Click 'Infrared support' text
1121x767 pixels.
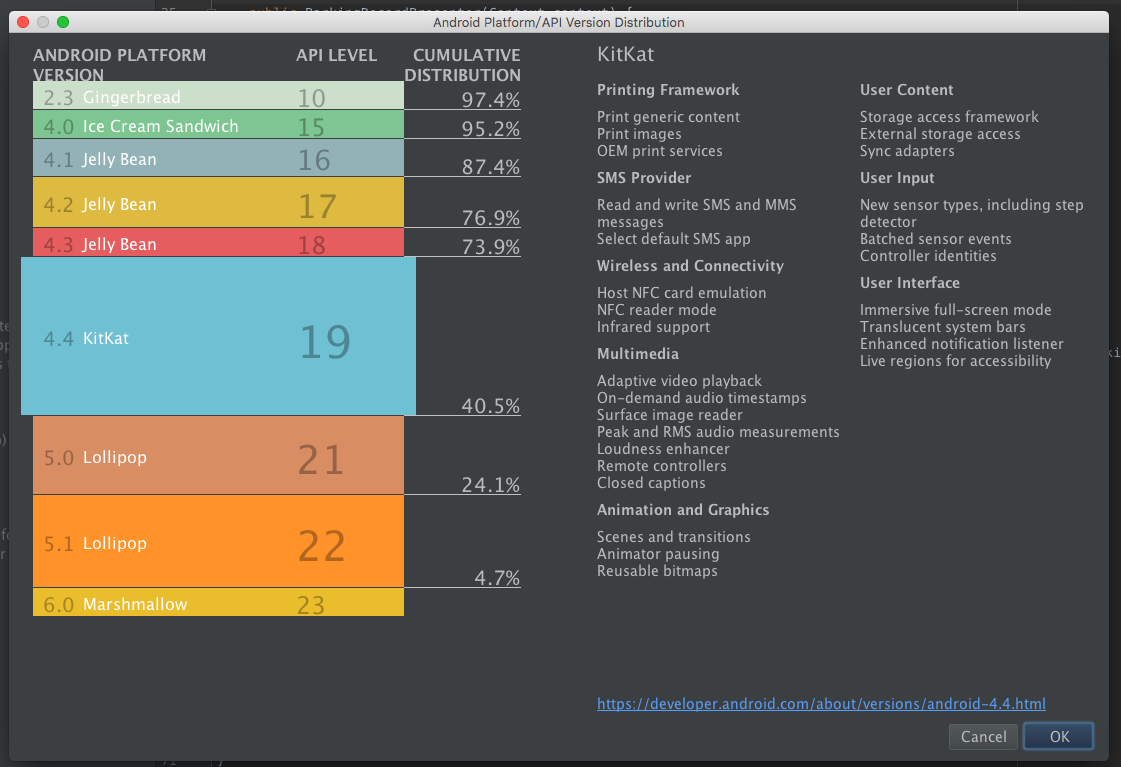653,327
